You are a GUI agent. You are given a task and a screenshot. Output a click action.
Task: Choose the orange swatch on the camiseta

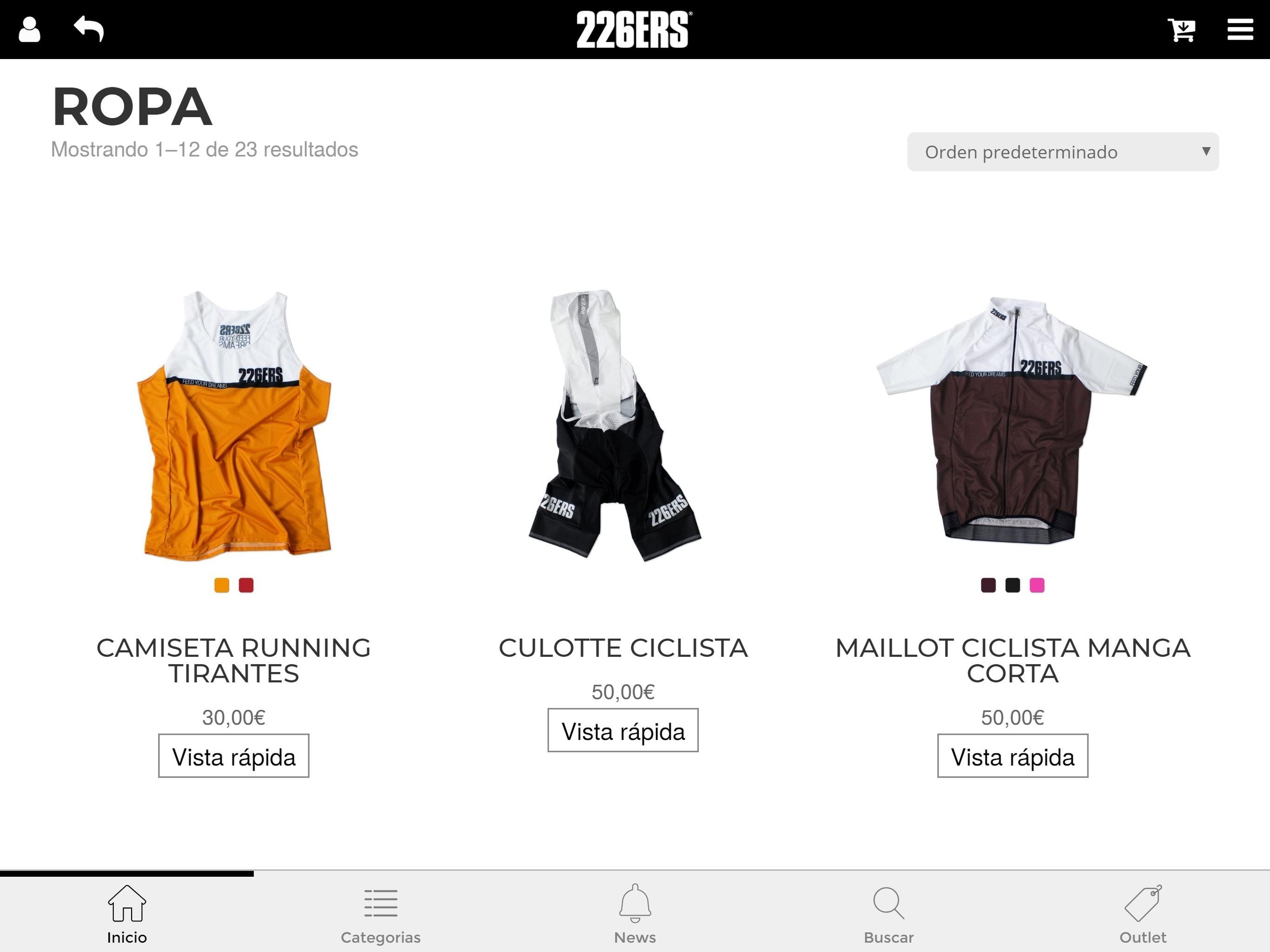(222, 585)
